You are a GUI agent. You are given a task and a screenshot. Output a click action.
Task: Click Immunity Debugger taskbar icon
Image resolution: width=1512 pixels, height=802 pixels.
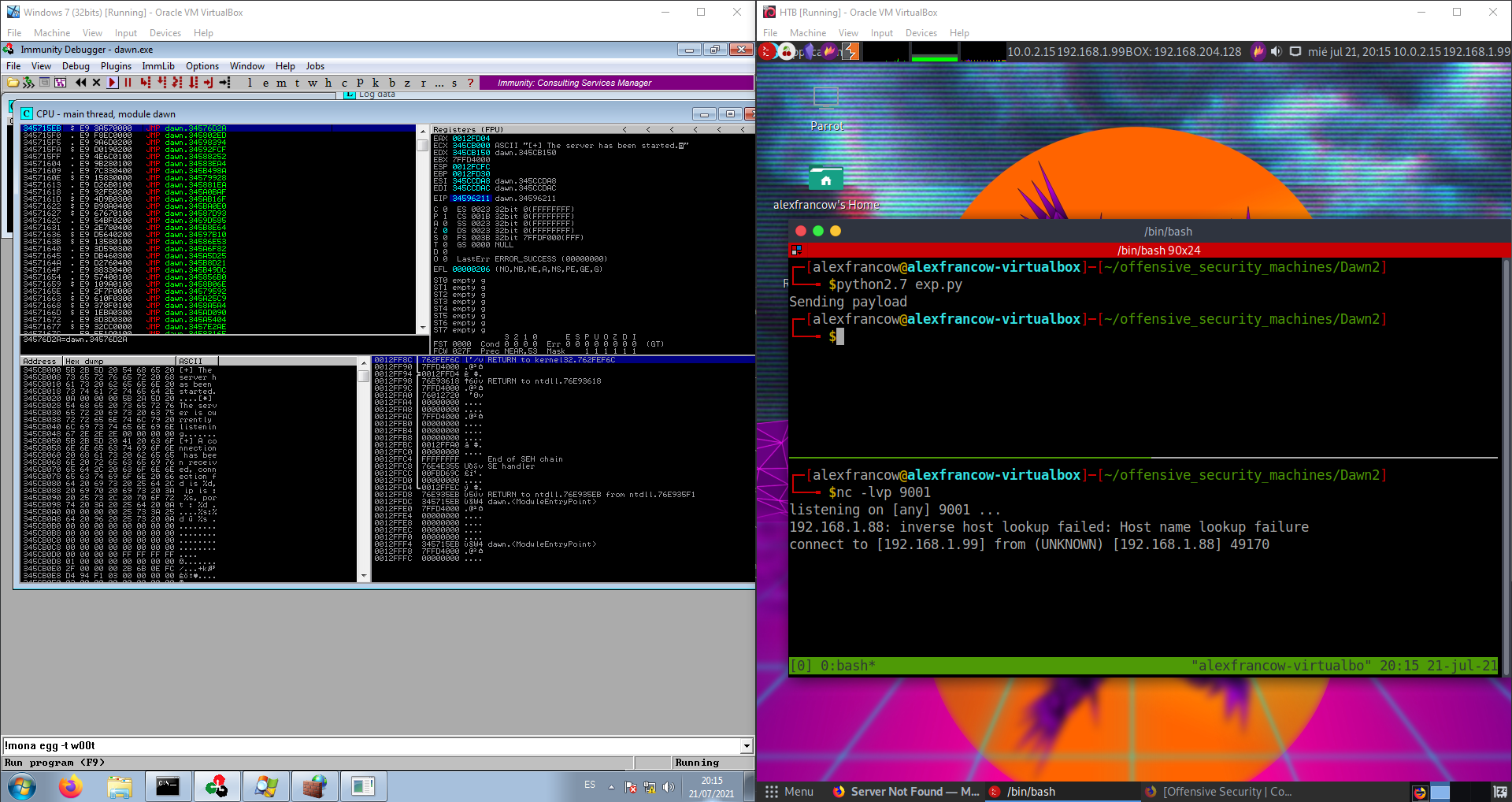pos(217,786)
